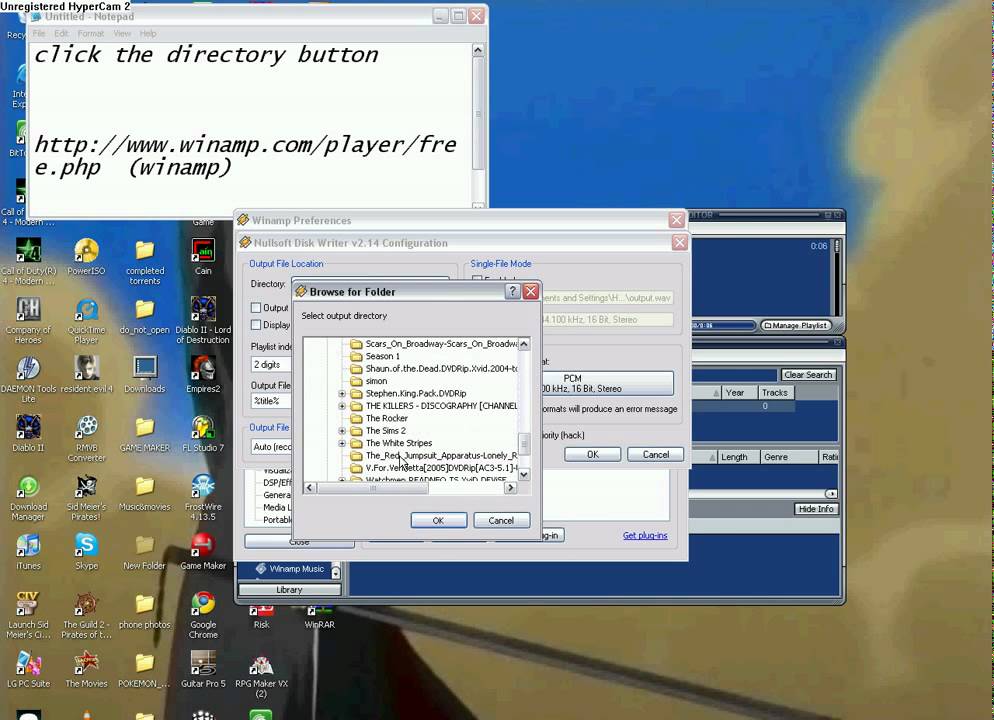
Task: Expand THE KILLERS - DISCOGRAPHY folder
Action: click(x=342, y=406)
